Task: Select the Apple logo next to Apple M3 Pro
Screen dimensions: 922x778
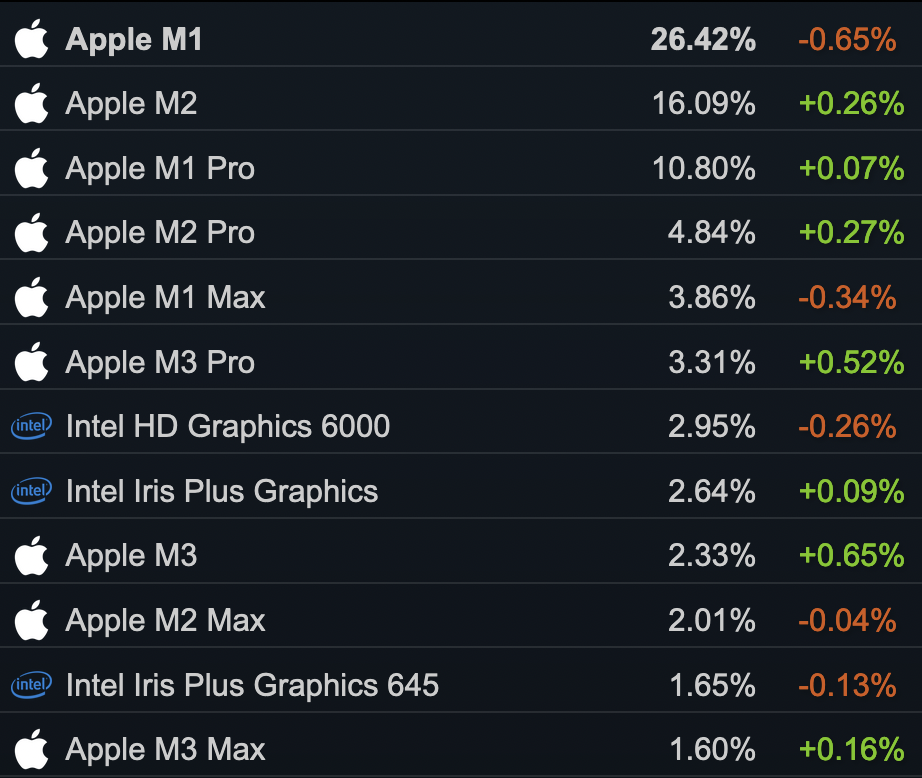Action: 31,362
